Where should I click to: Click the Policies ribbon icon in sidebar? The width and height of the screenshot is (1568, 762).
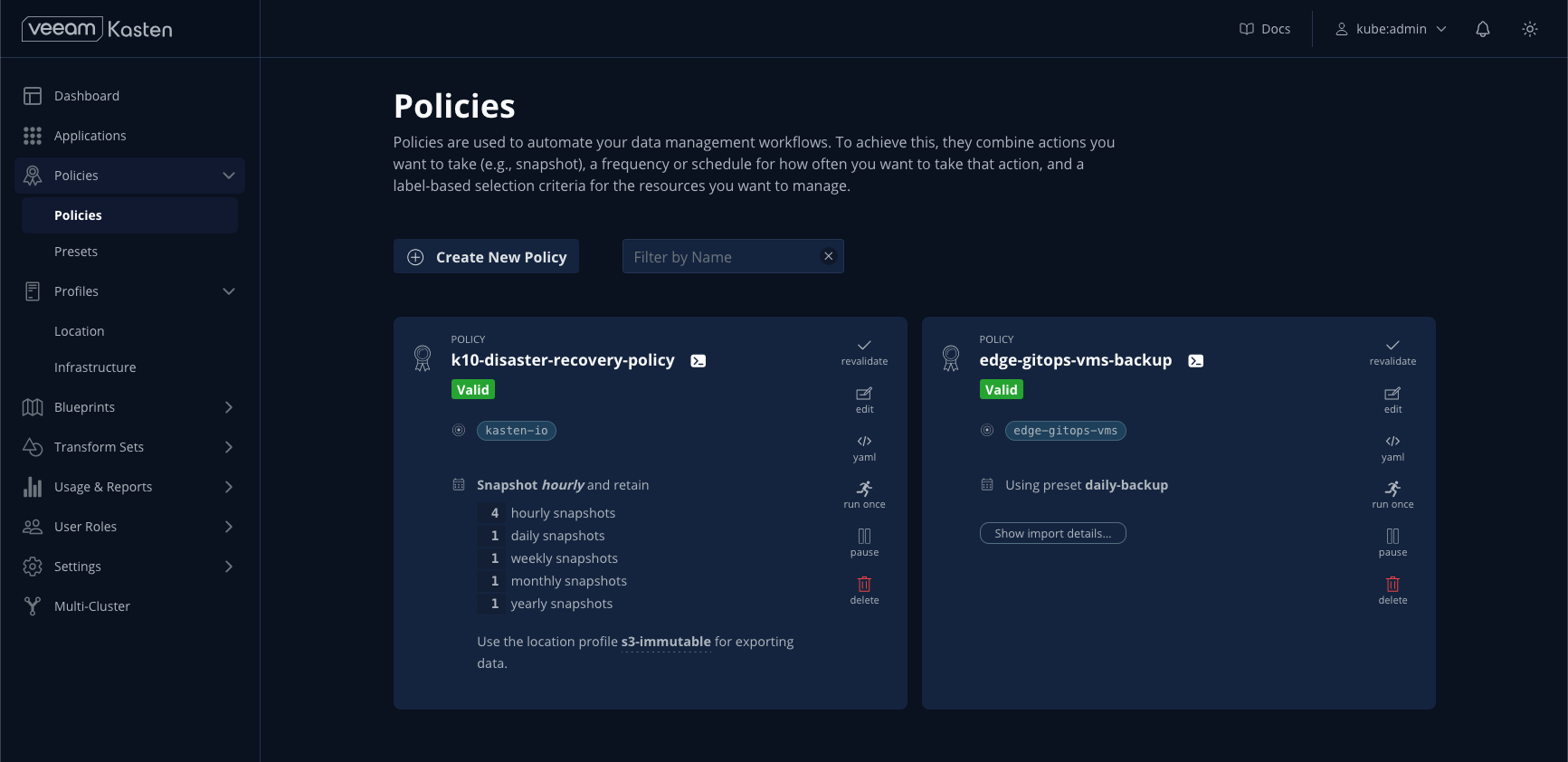pos(33,176)
